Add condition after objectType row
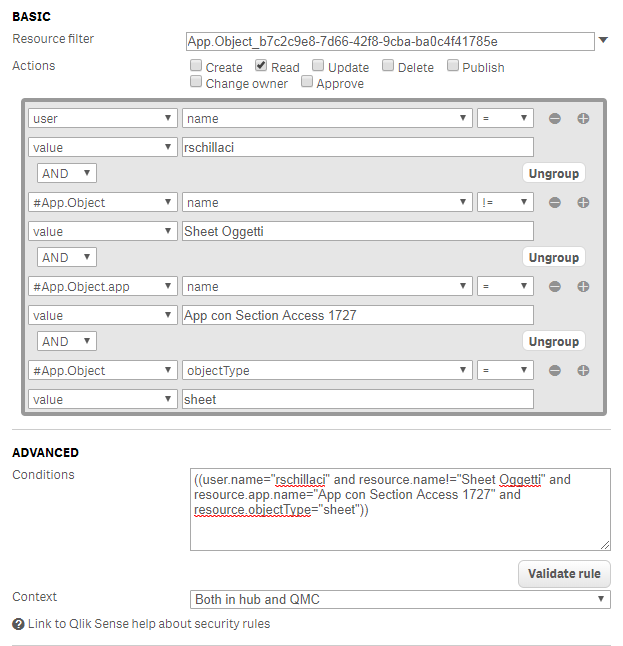The image size is (623, 646). pos(583,371)
